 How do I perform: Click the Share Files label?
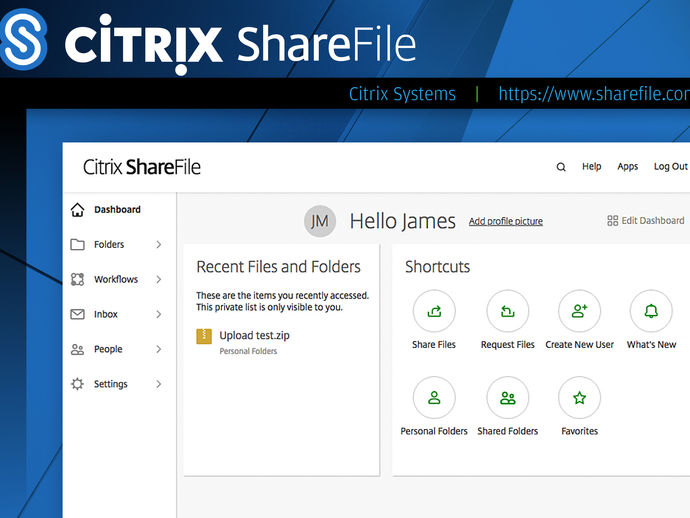click(434, 345)
